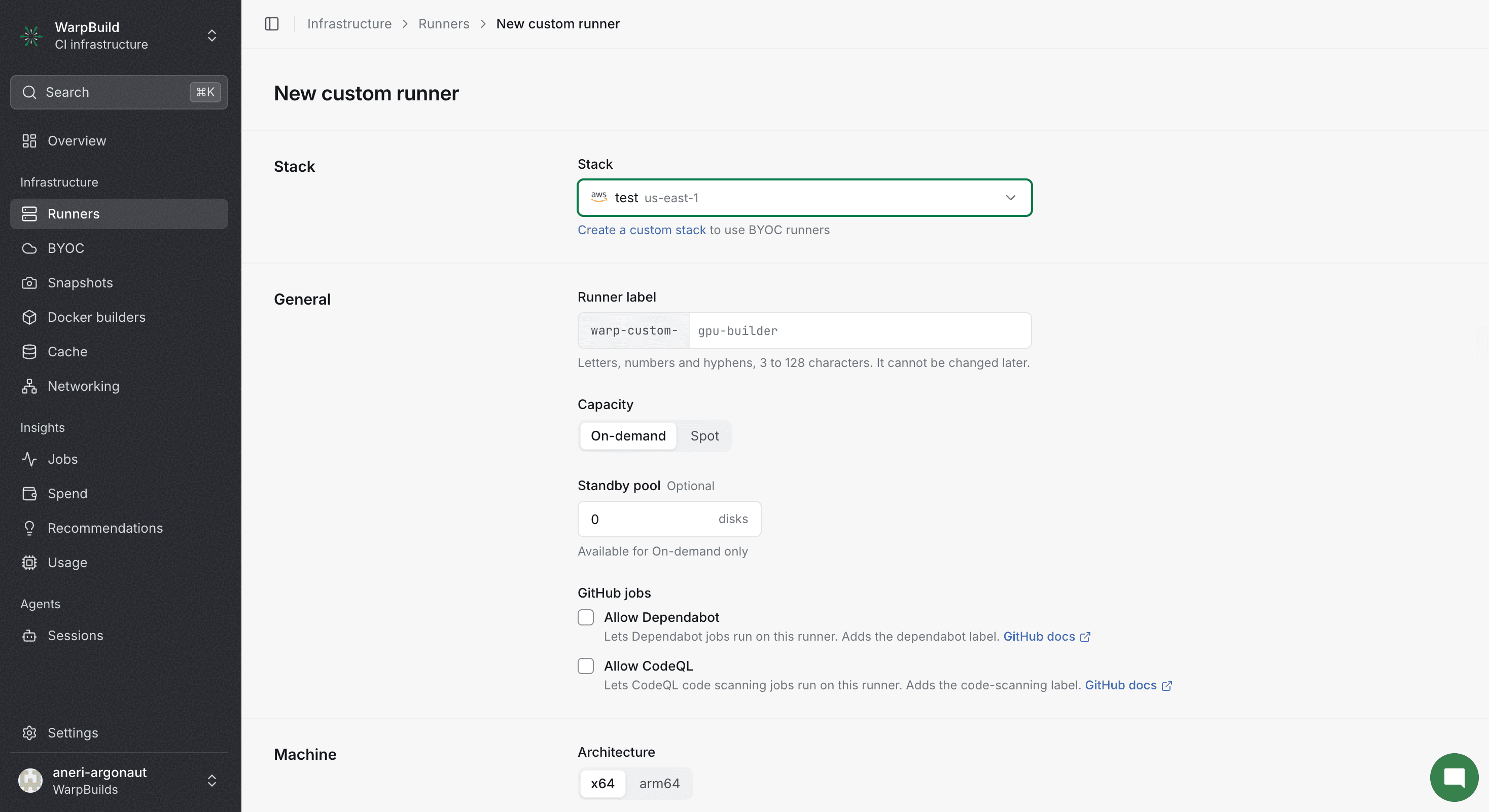The height and width of the screenshot is (812, 1489).
Task: Expand the WarpBuild organization switcher
Action: [x=212, y=36]
